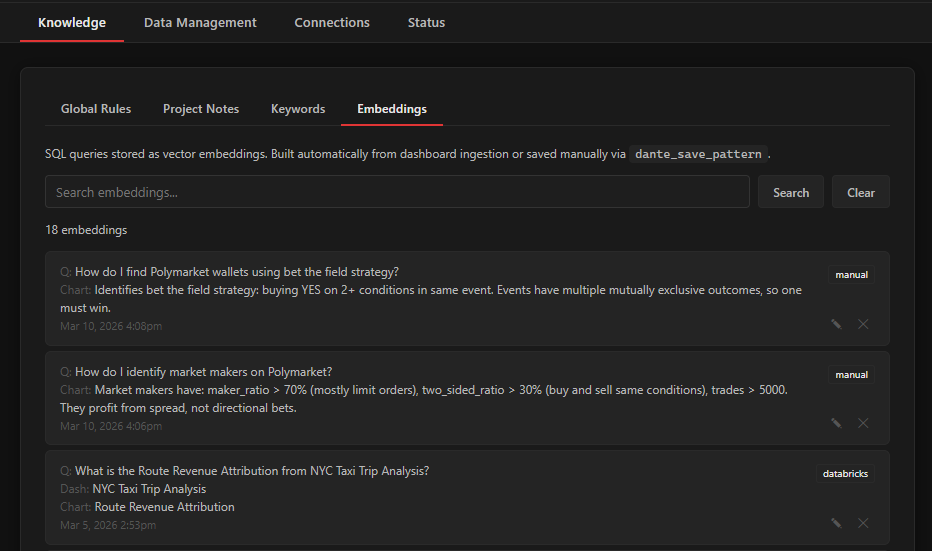The height and width of the screenshot is (551, 932).
Task: Go to the Connections tab
Action: (332, 22)
